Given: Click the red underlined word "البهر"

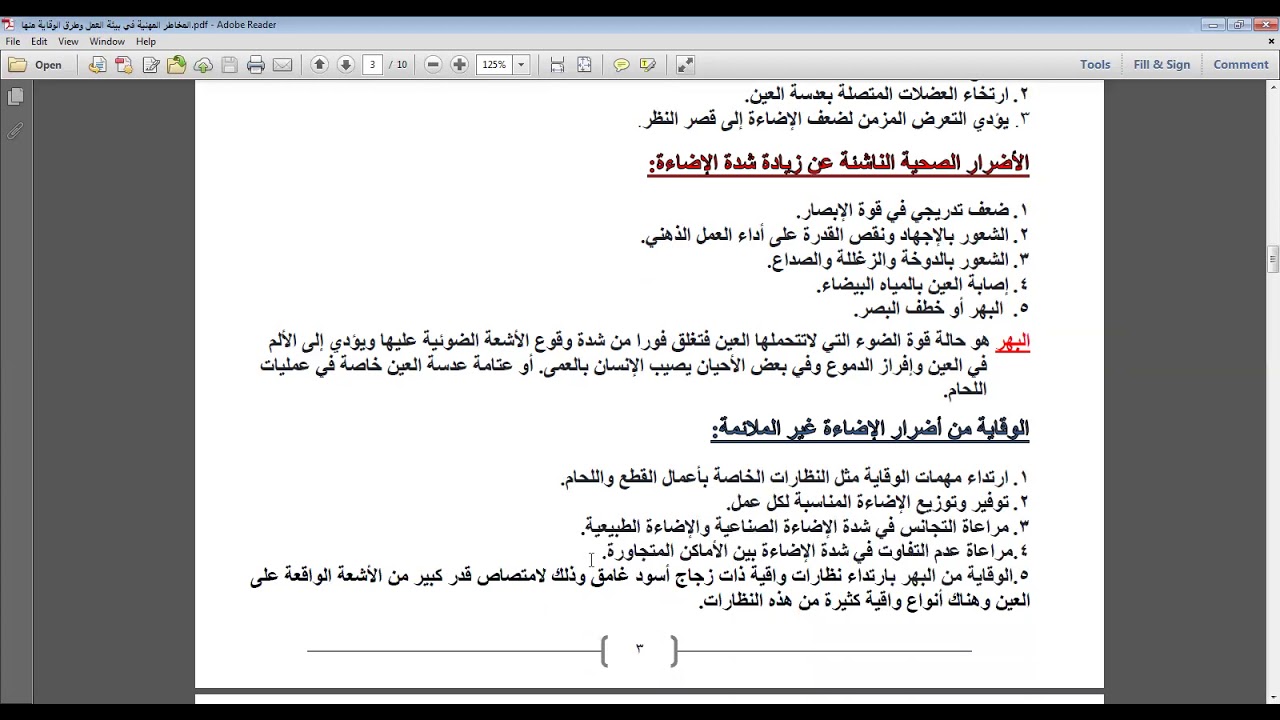Looking at the screenshot, I should coord(1012,342).
